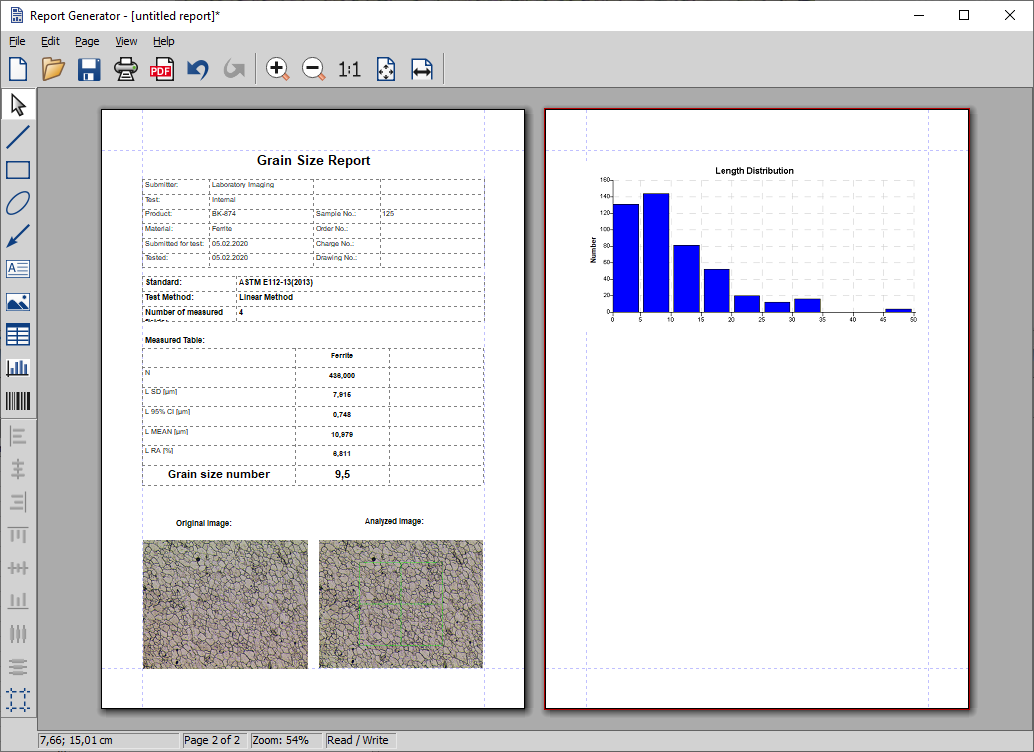1034x752 pixels.
Task: Zoom in using the magnifier plus icon
Action: [277, 69]
